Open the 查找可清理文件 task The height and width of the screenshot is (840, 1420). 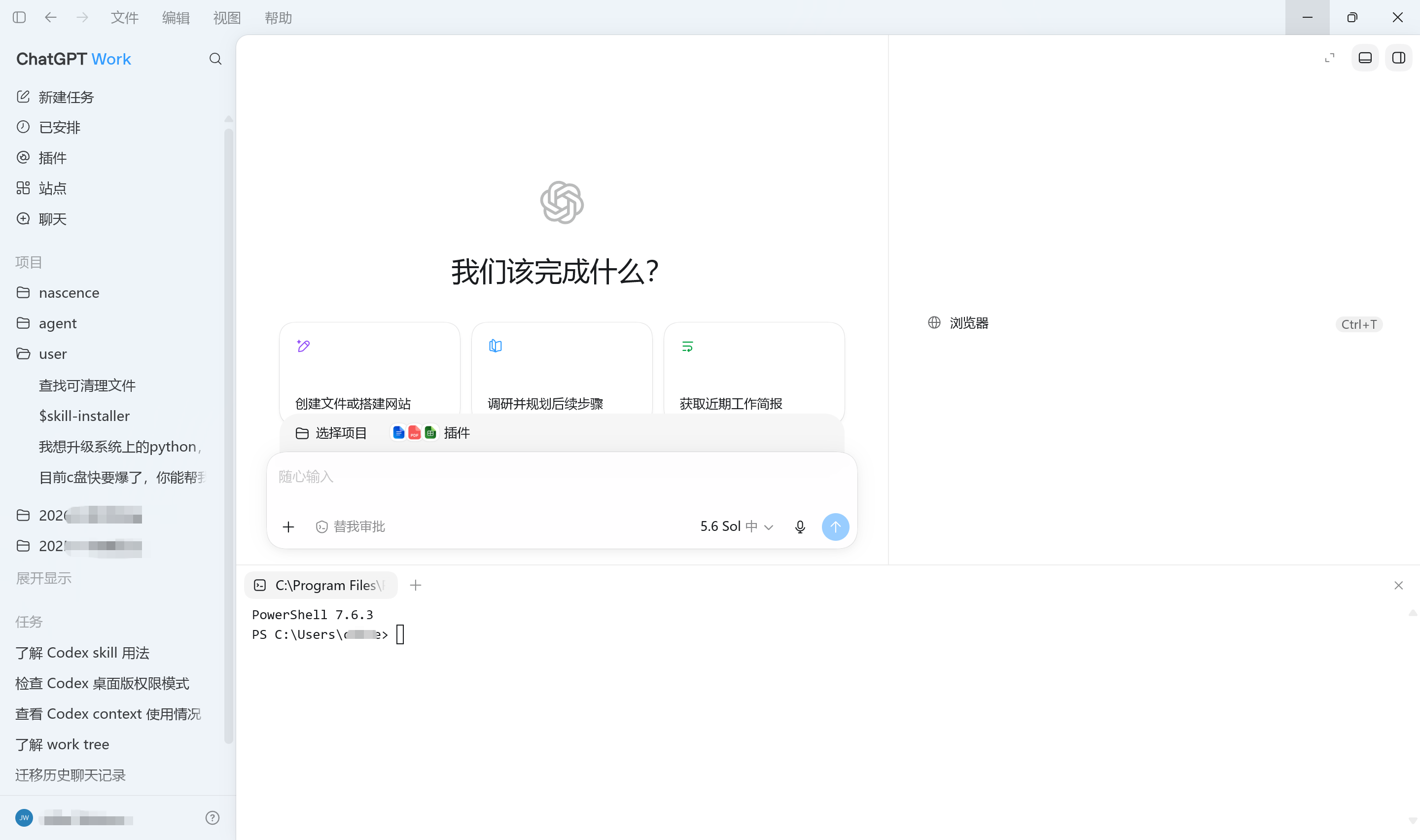coord(87,385)
